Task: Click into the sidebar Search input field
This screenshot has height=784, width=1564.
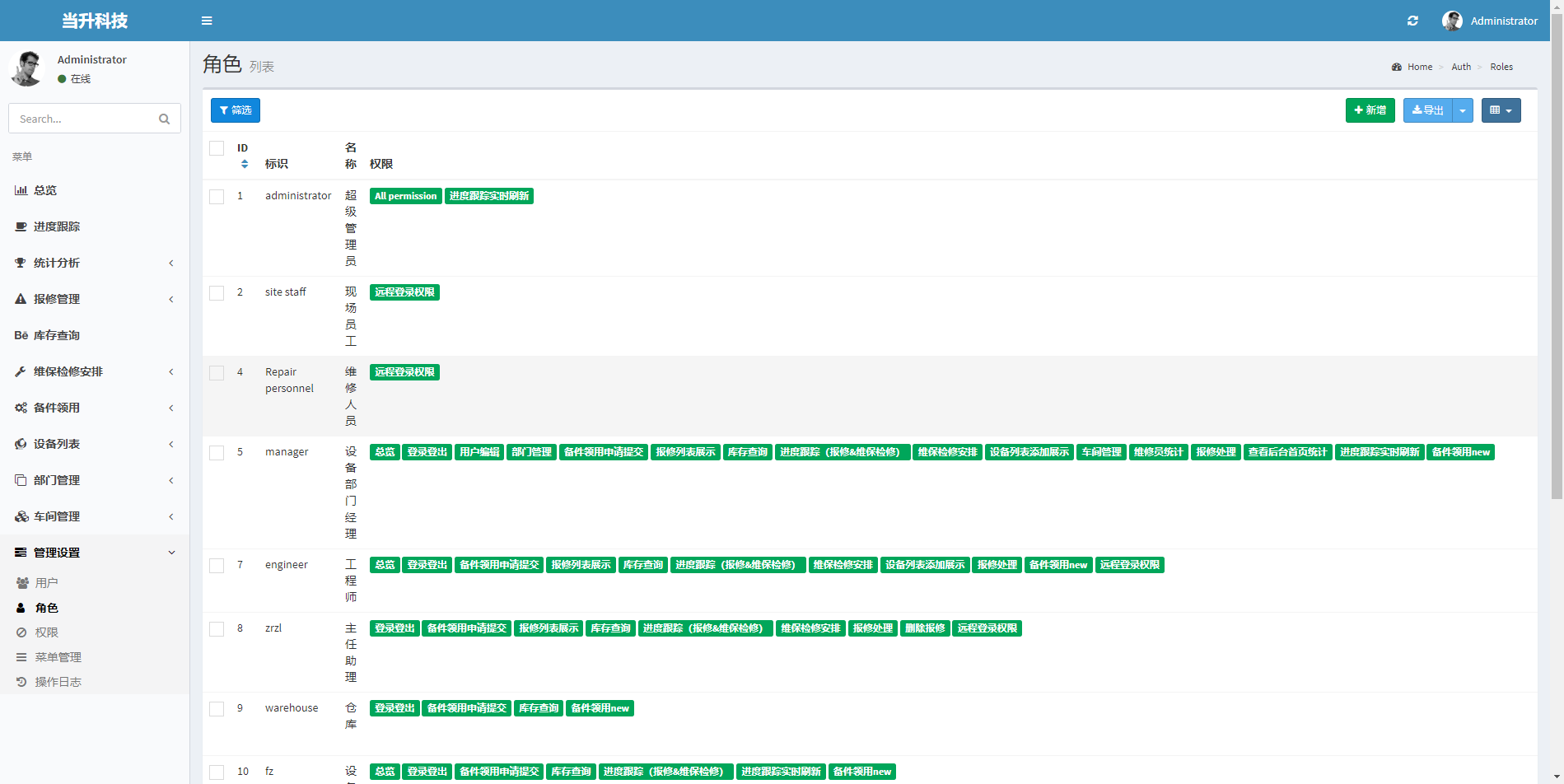Action: [x=82, y=119]
